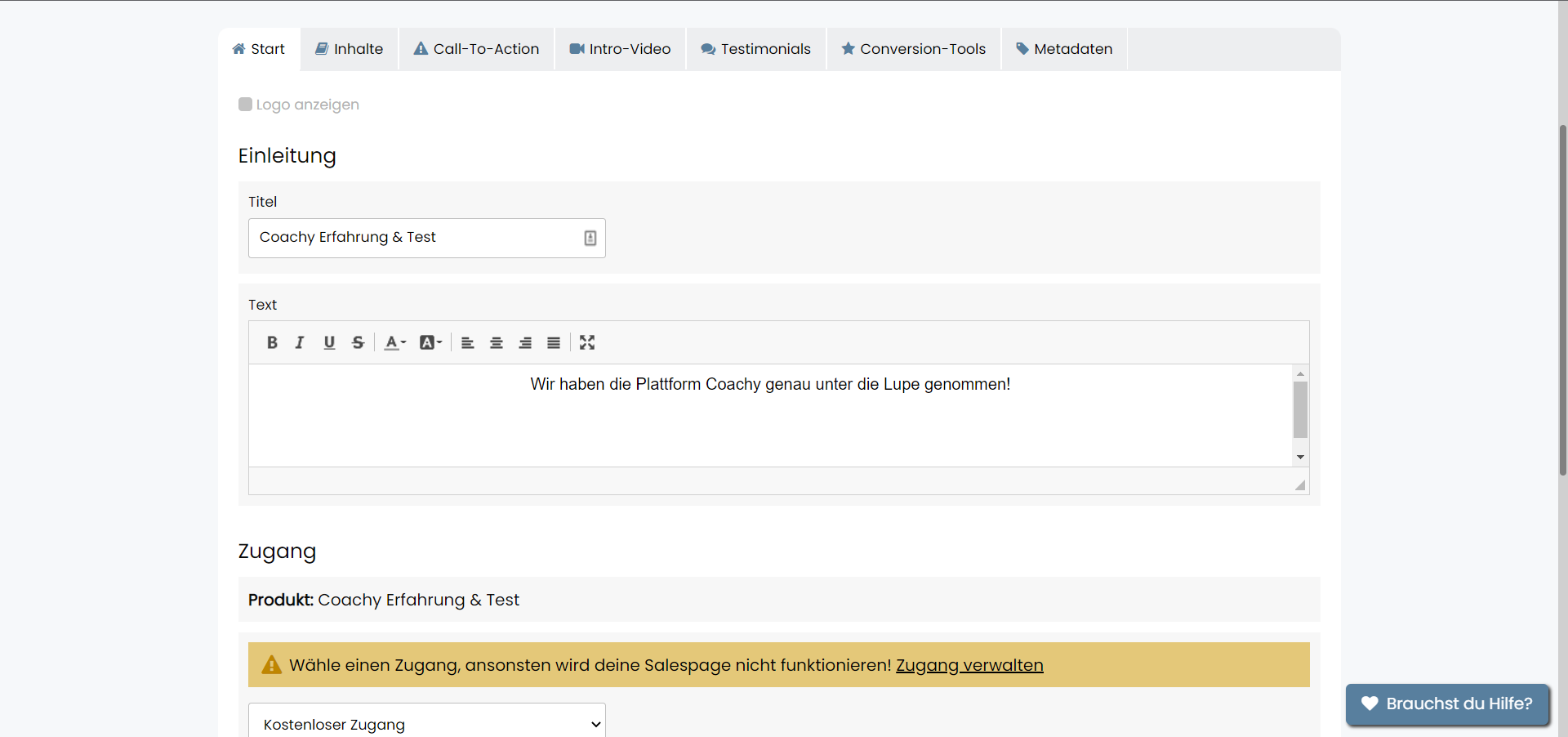Justify the text
1568x737 pixels.
pos(554,342)
